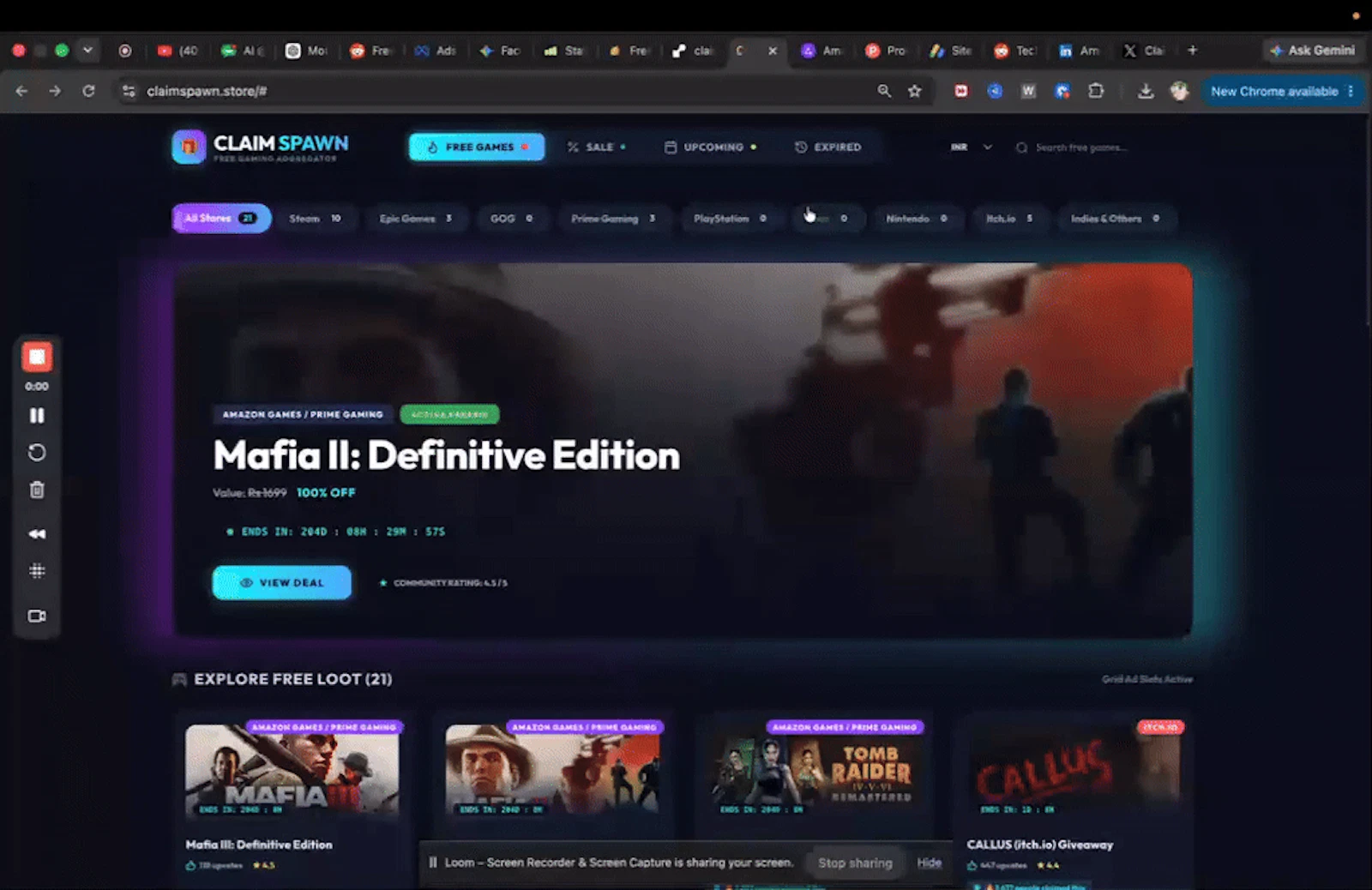1372x890 pixels.
Task: Pause the Loom recording
Action: tap(37, 415)
